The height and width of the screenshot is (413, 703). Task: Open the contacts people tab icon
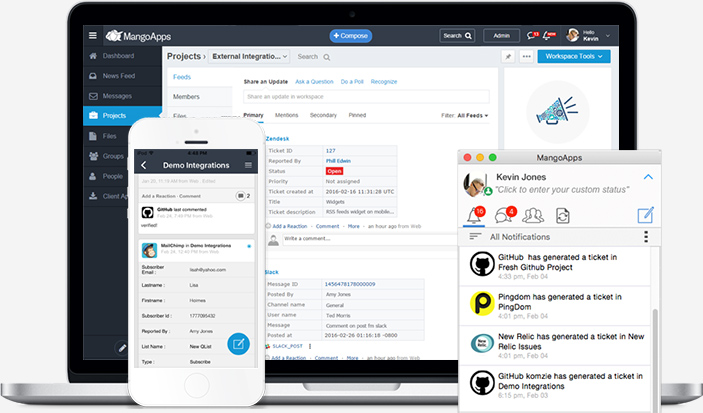[x=533, y=216]
